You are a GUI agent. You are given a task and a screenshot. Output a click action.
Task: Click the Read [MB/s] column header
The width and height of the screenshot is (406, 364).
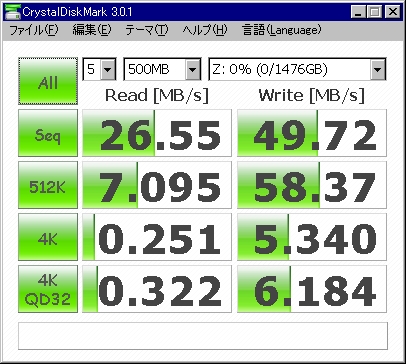pos(157,95)
